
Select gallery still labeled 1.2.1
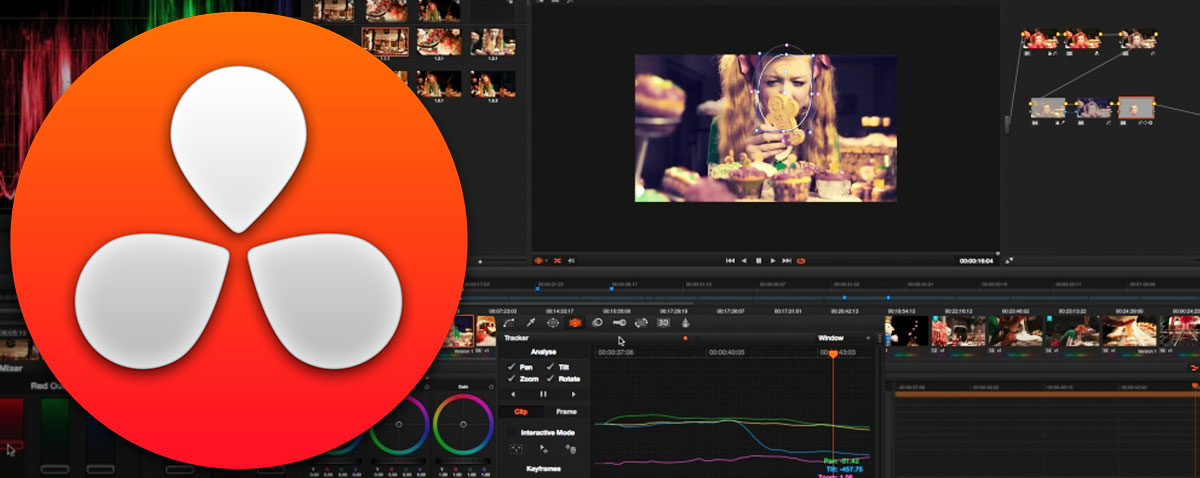pyautogui.click(x=439, y=41)
